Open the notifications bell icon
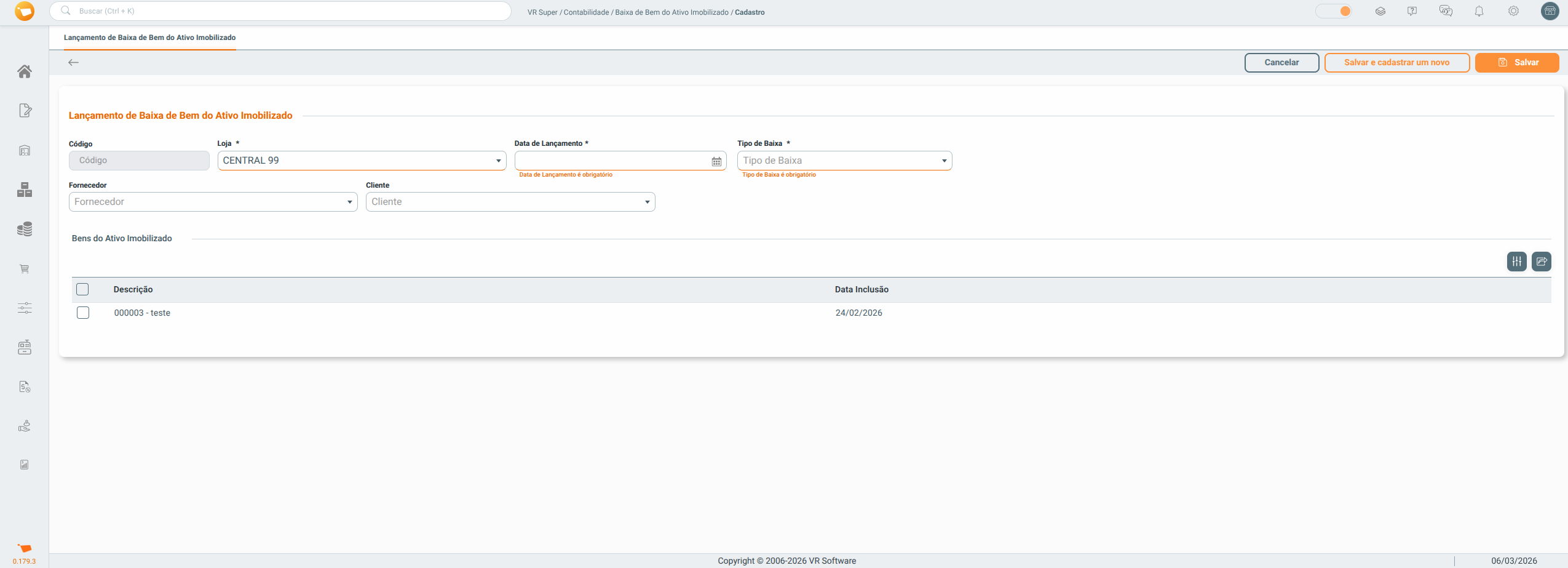Viewport: 1568px width, 568px height. pyautogui.click(x=1479, y=11)
